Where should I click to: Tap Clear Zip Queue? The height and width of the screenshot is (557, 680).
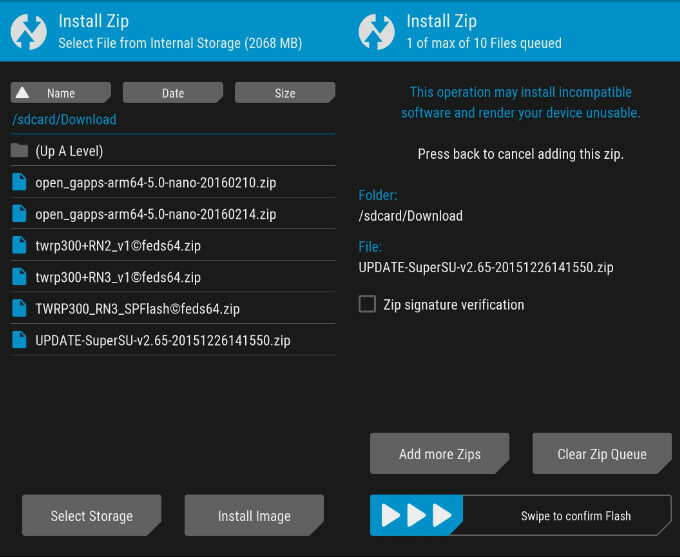pyautogui.click(x=602, y=454)
